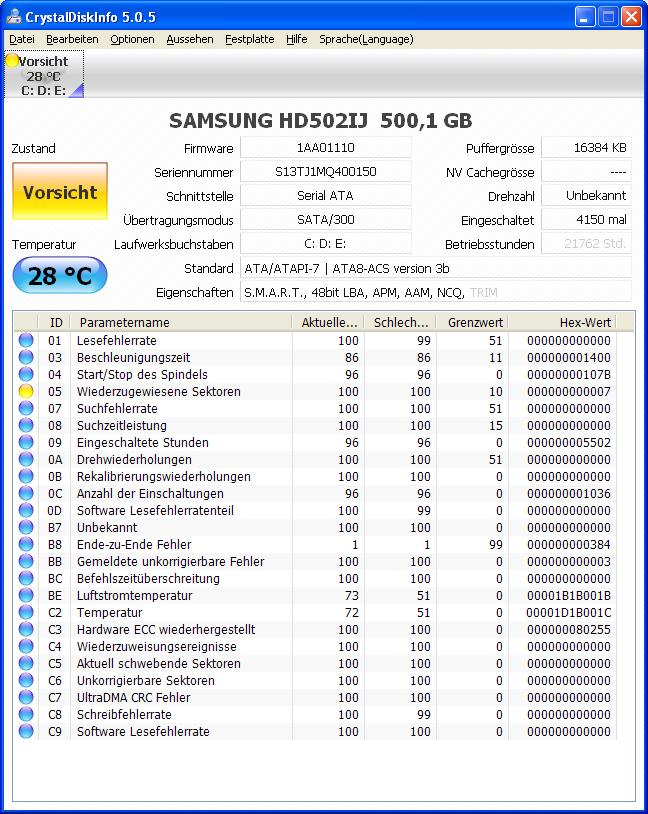
Task: Click the Hex-Wert column header
Action: pos(562,322)
